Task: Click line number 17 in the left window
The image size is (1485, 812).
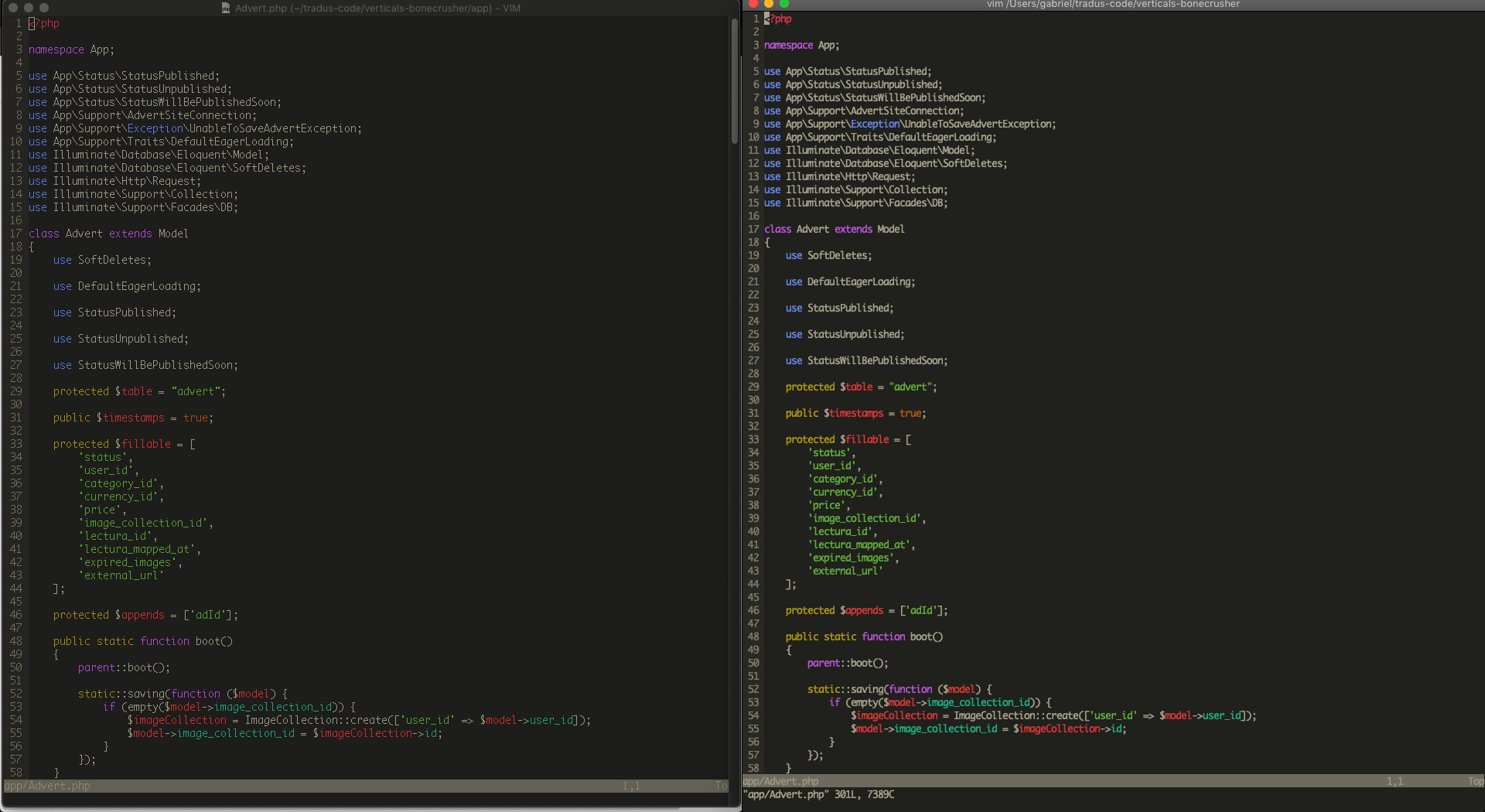Action: coord(15,233)
